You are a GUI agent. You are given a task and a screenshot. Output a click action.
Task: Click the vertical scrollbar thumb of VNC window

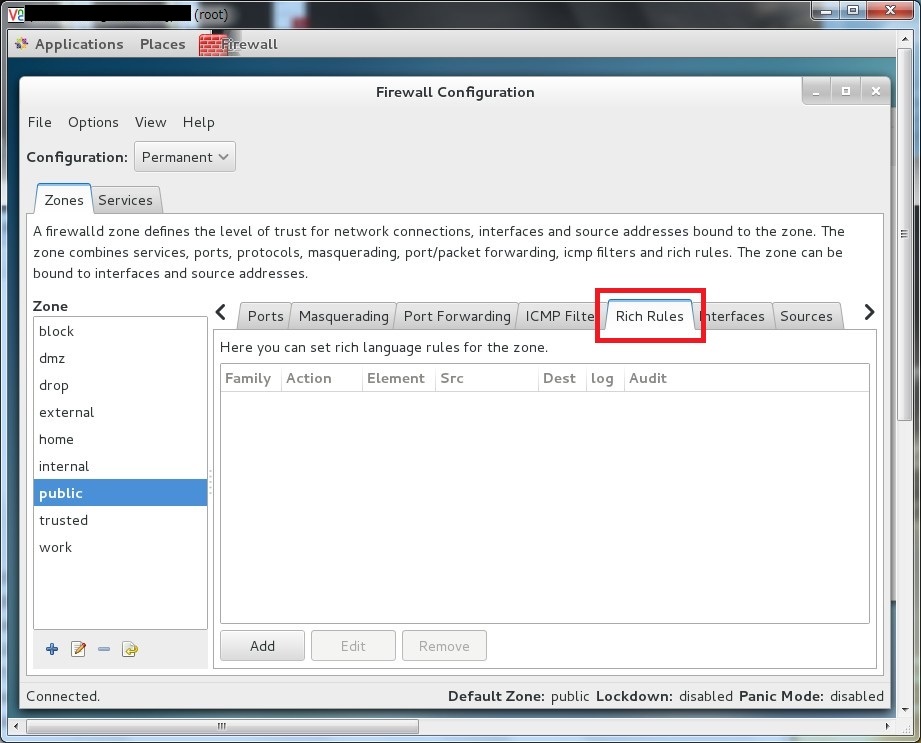click(905, 234)
